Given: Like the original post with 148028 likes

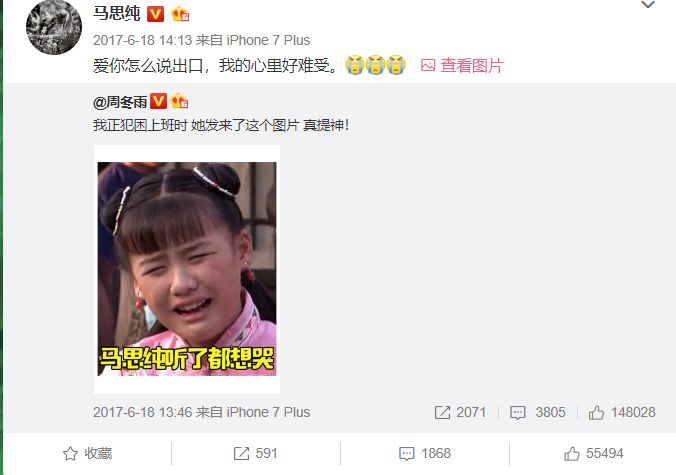Looking at the screenshot, I should coord(622,412).
